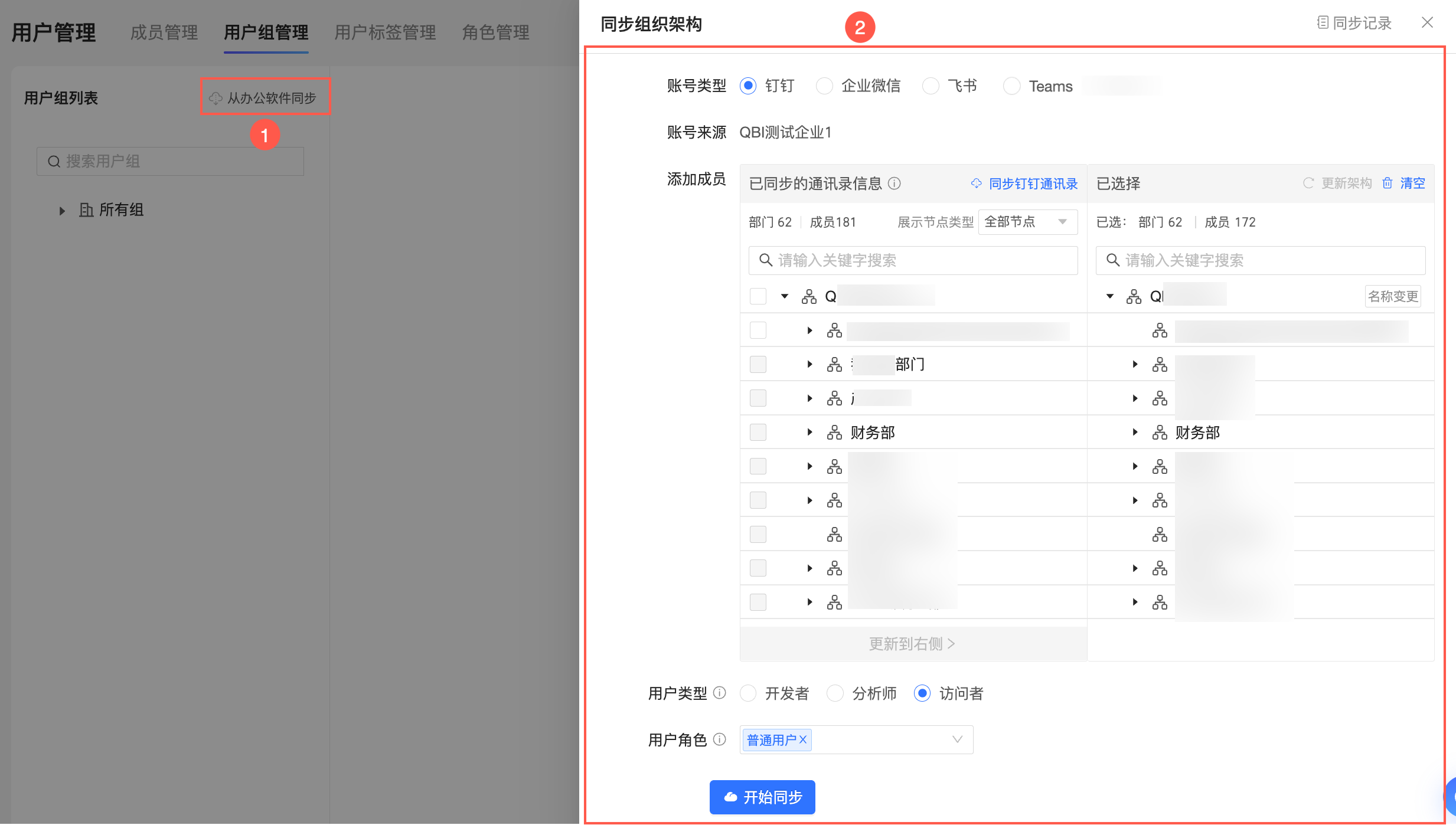Click the info icon next to 用户角色
Image resolution: width=1456 pixels, height=825 pixels.
(719, 739)
